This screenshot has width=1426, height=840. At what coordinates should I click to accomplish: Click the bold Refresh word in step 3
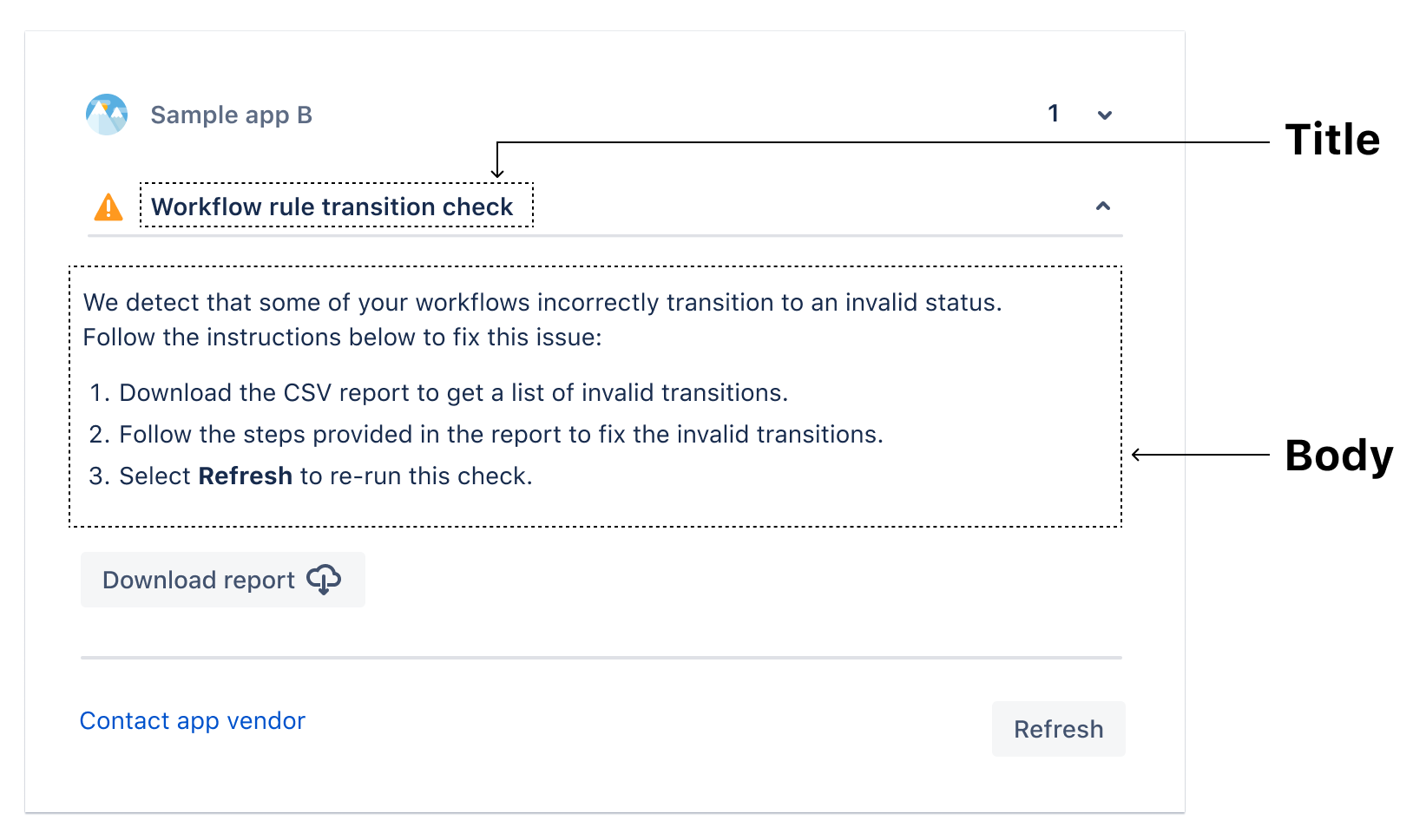tap(245, 476)
